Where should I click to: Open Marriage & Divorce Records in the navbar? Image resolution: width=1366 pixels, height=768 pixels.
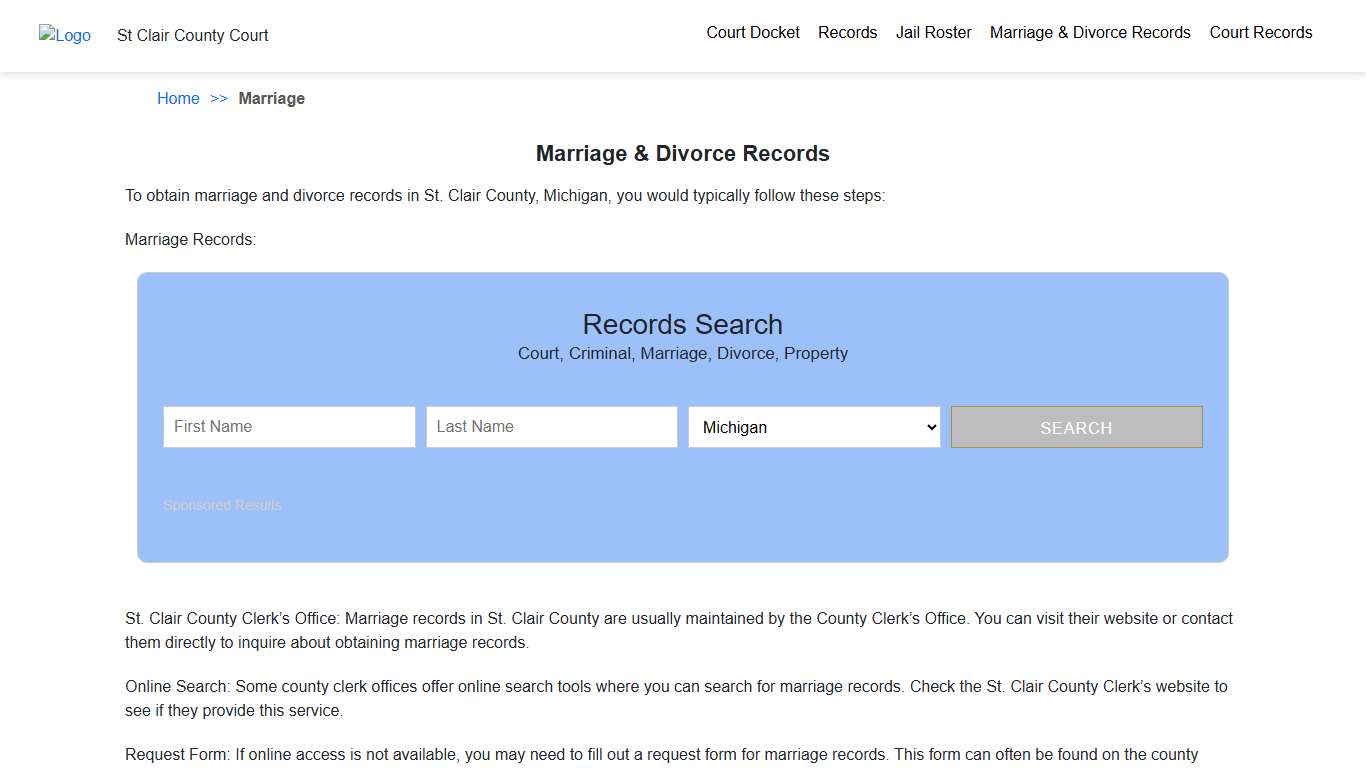pos(1090,32)
